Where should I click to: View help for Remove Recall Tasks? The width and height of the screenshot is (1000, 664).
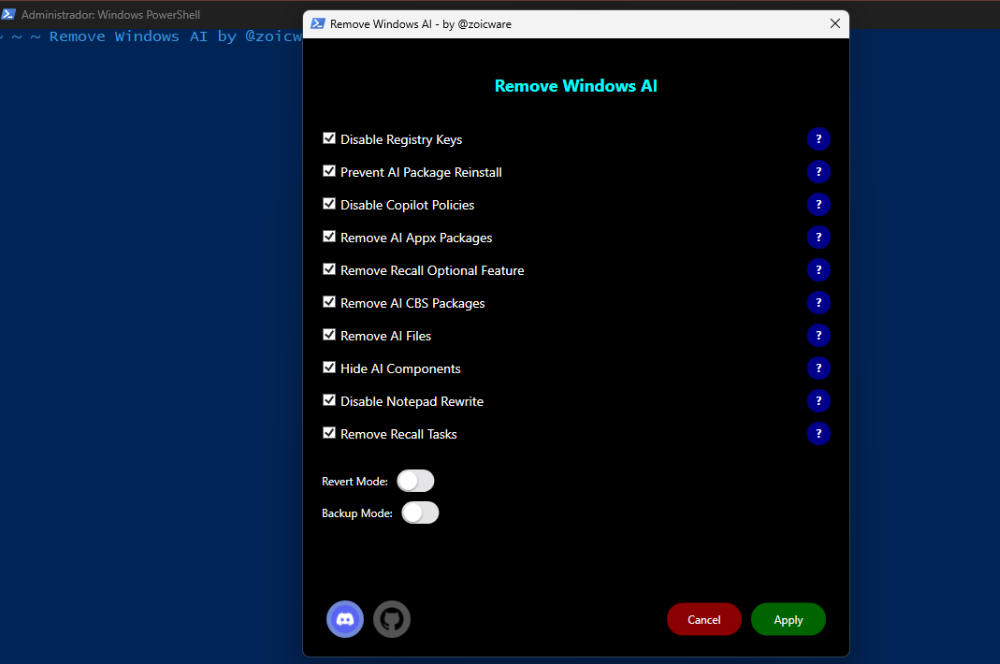click(x=818, y=433)
